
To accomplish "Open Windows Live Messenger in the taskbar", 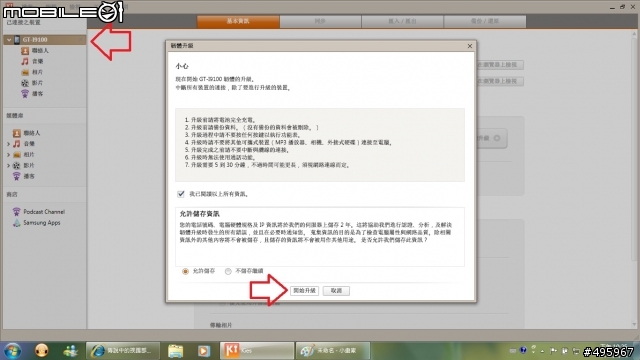I will click(70, 351).
